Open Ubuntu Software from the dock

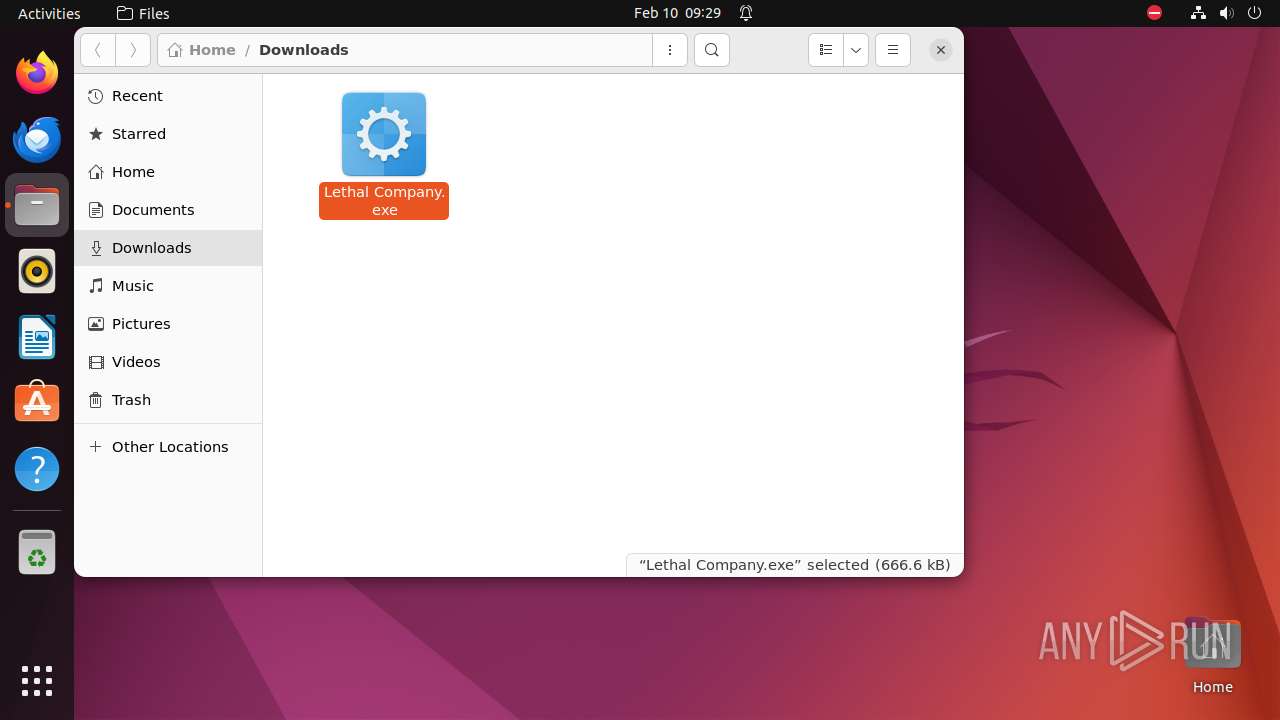click(x=37, y=403)
